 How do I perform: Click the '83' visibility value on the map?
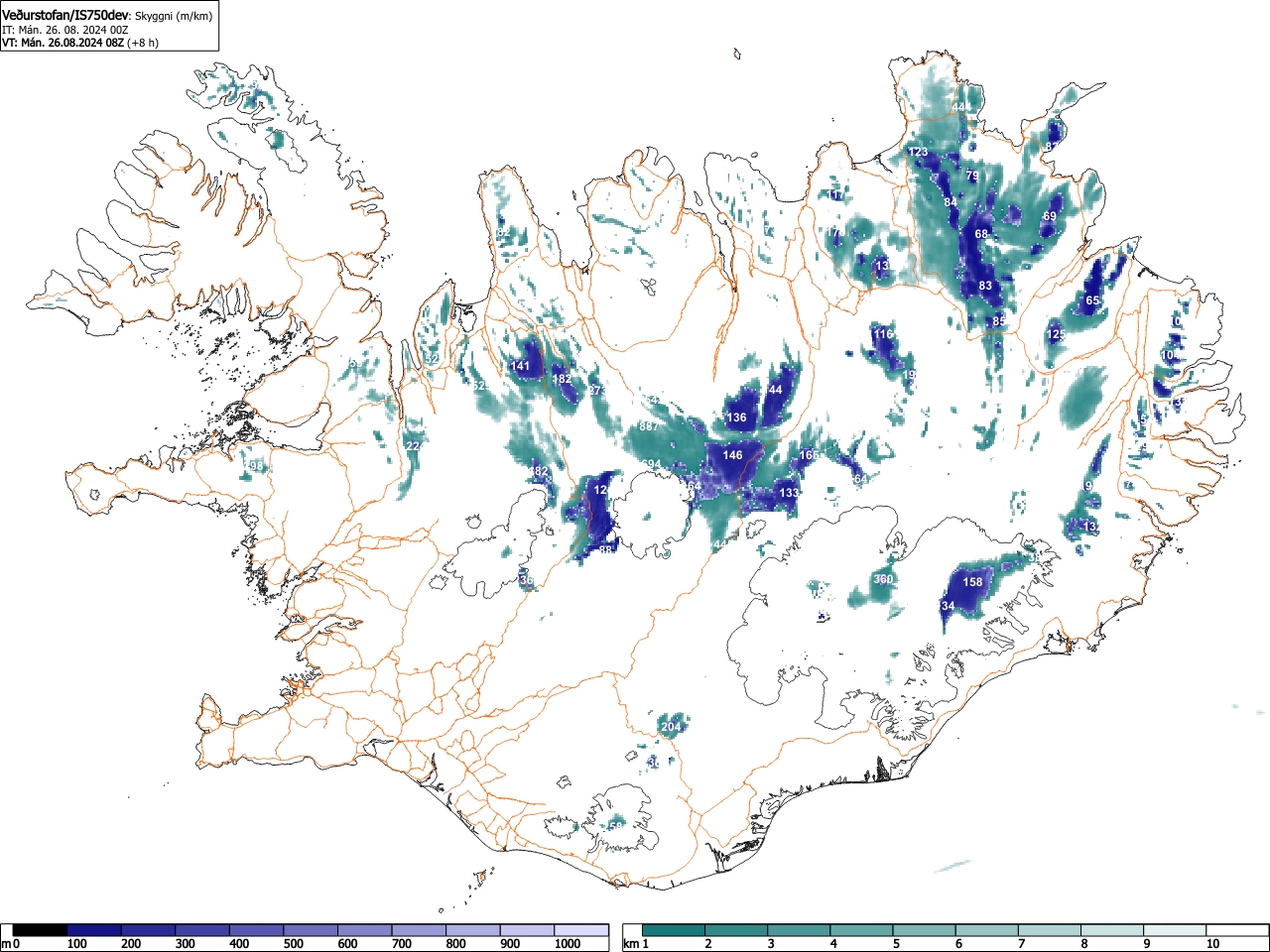(x=985, y=286)
